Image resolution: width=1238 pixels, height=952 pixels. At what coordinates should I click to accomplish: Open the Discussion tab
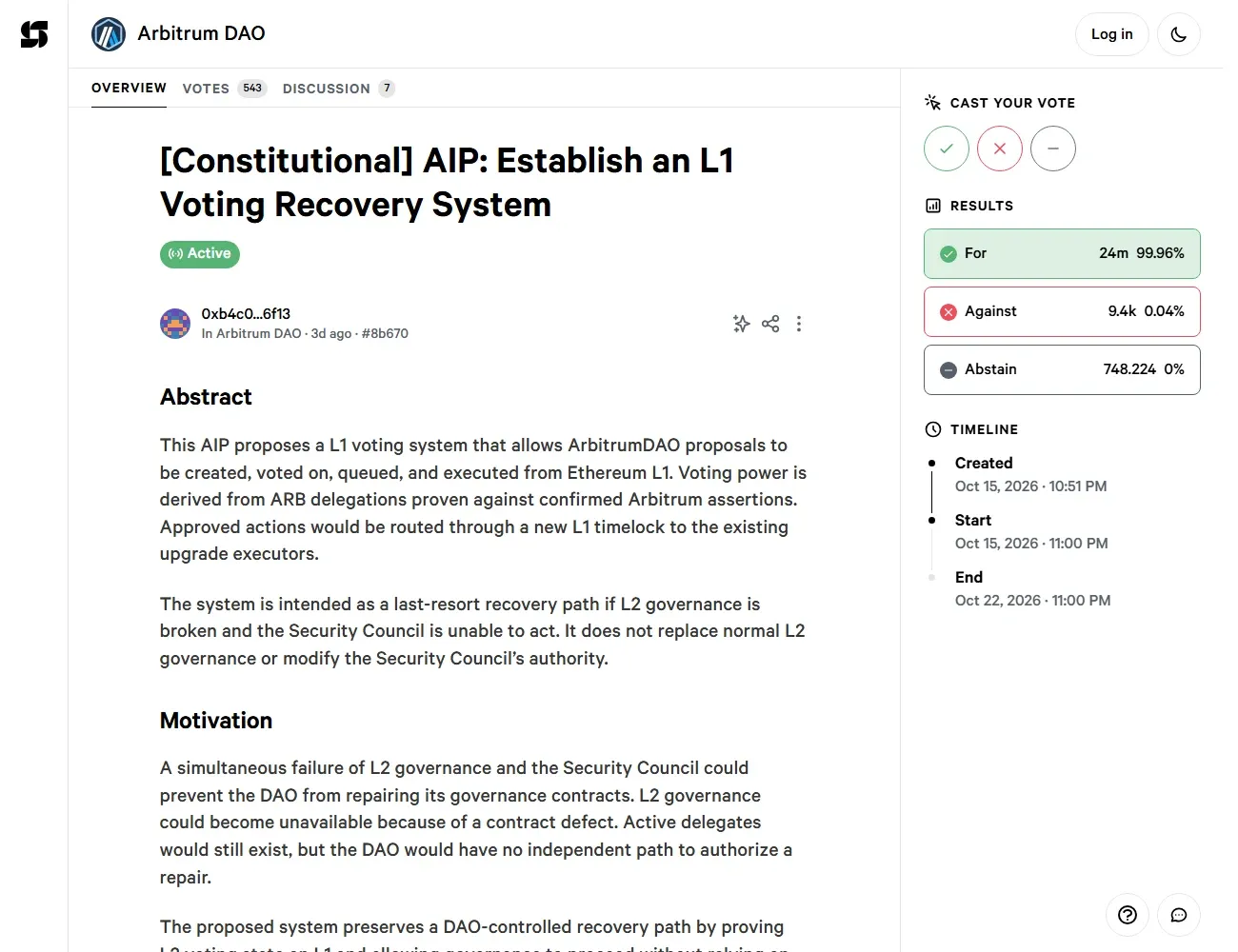click(x=339, y=89)
